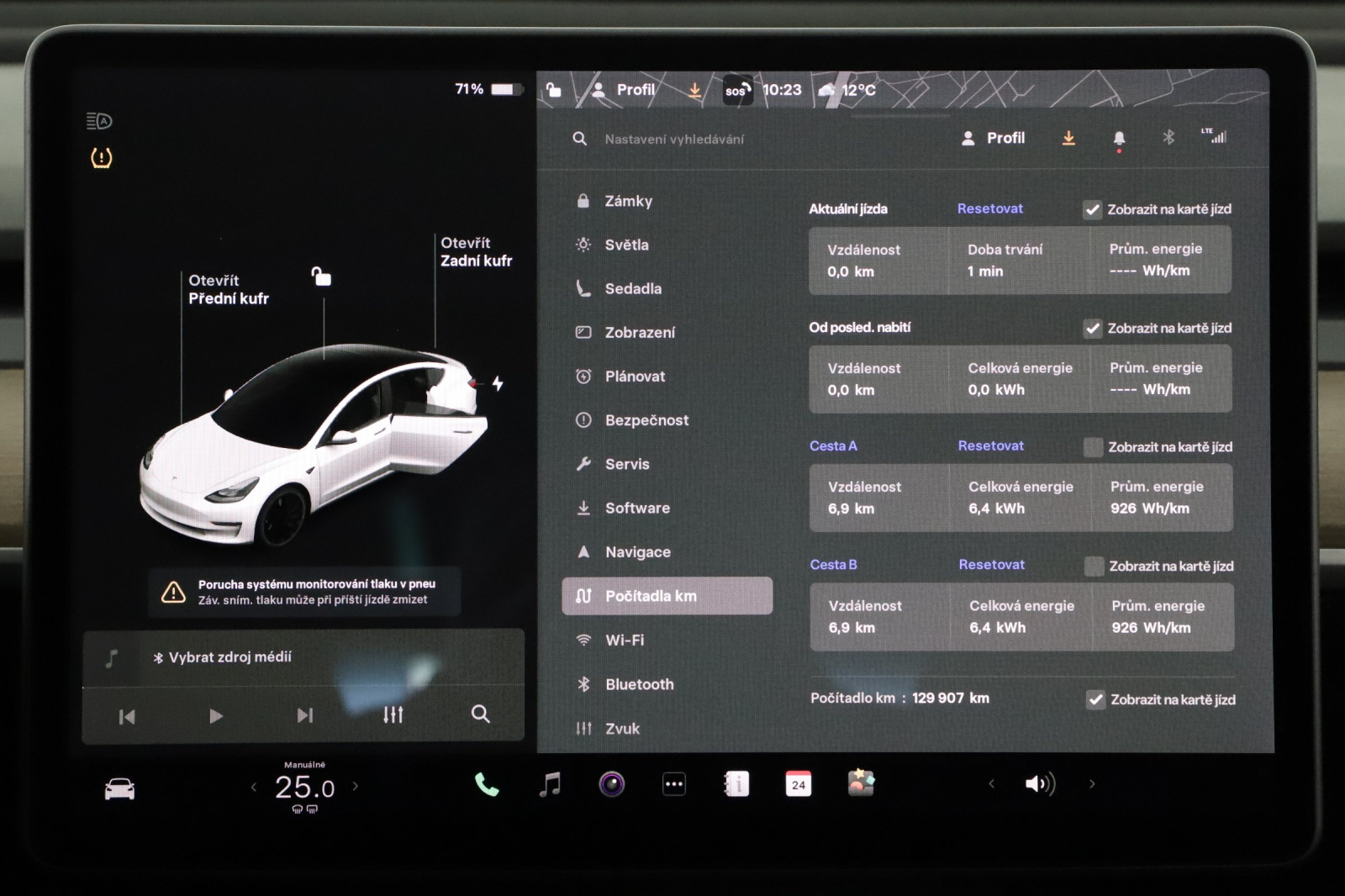
Task: Select Bezpečnost in settings sidebar
Action: tap(646, 420)
